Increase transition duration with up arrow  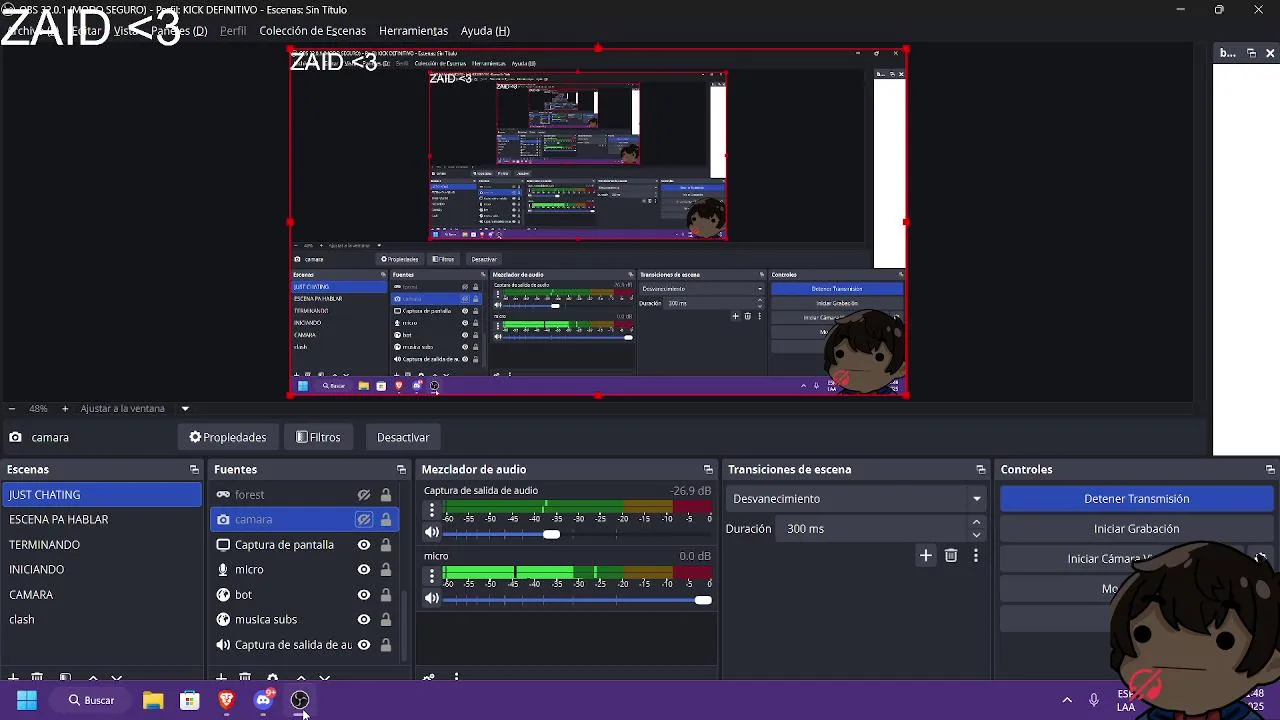coord(976,523)
